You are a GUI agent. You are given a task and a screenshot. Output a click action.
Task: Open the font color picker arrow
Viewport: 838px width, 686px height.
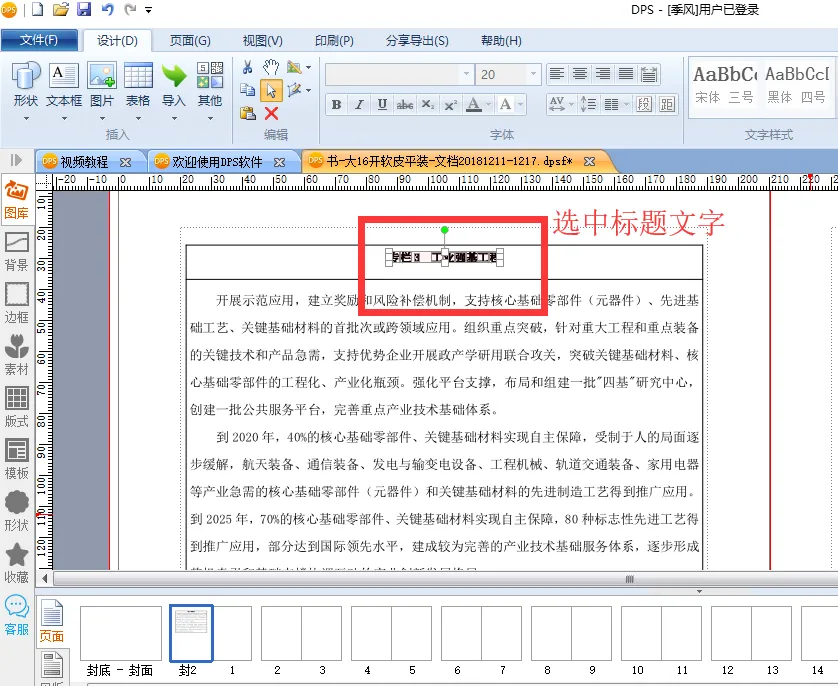click(x=487, y=105)
